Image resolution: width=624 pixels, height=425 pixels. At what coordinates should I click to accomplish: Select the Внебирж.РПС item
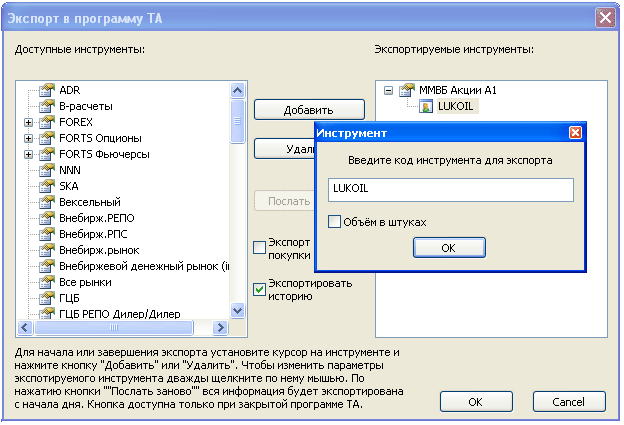tap(93, 234)
